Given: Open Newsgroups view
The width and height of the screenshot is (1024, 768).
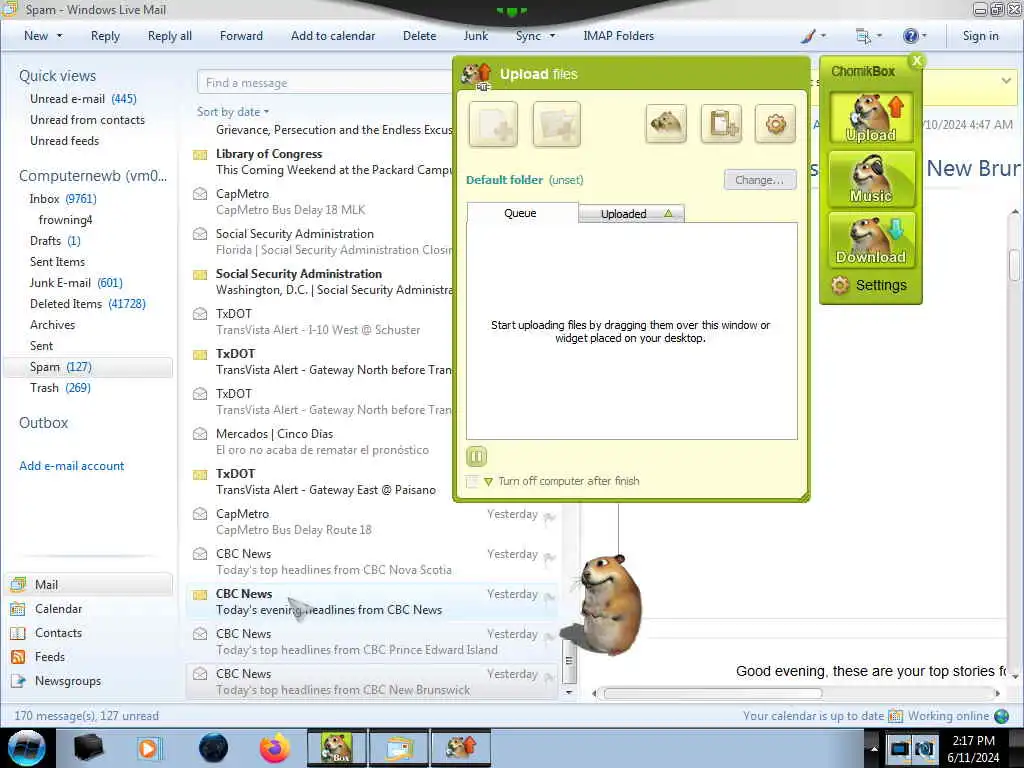Looking at the screenshot, I should coord(68,681).
